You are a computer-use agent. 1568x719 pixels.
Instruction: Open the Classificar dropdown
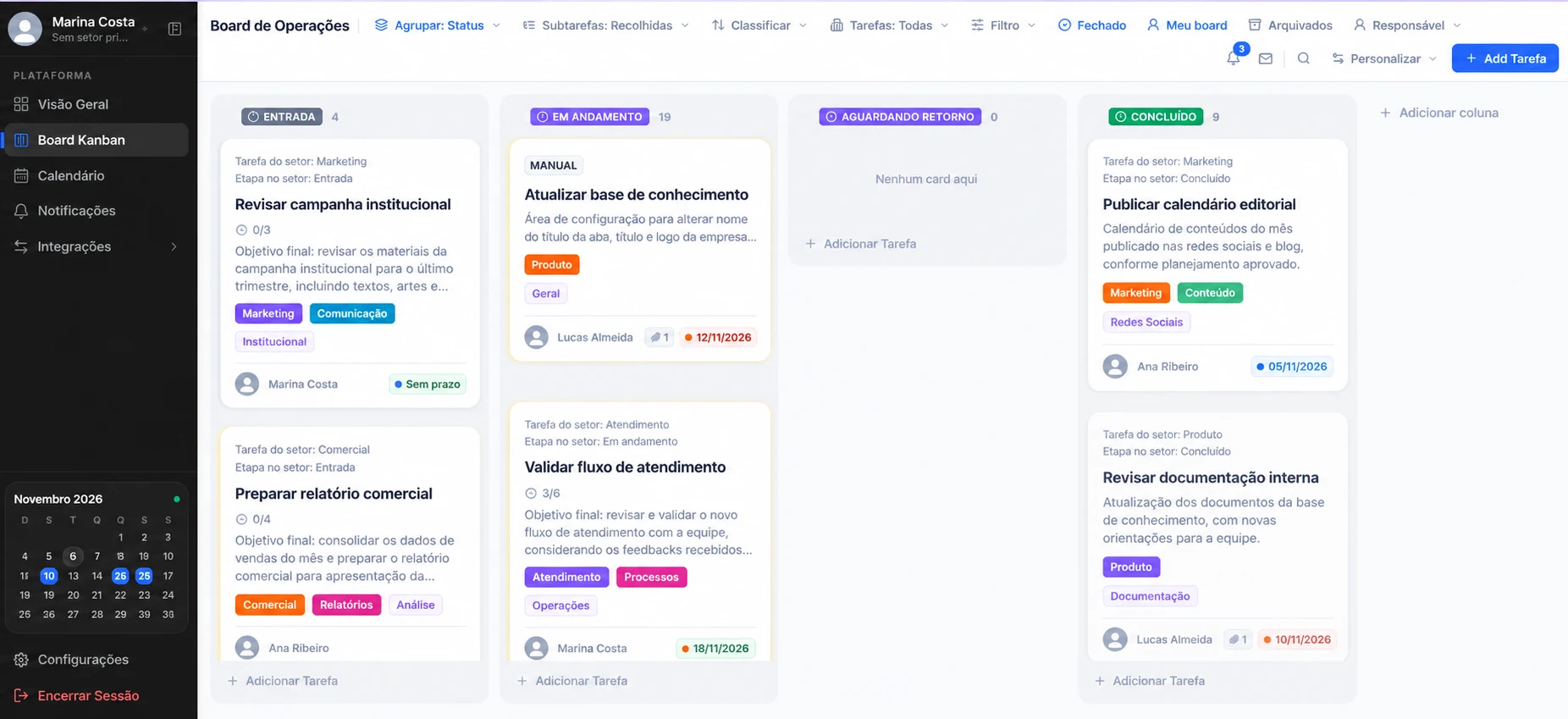click(x=759, y=25)
